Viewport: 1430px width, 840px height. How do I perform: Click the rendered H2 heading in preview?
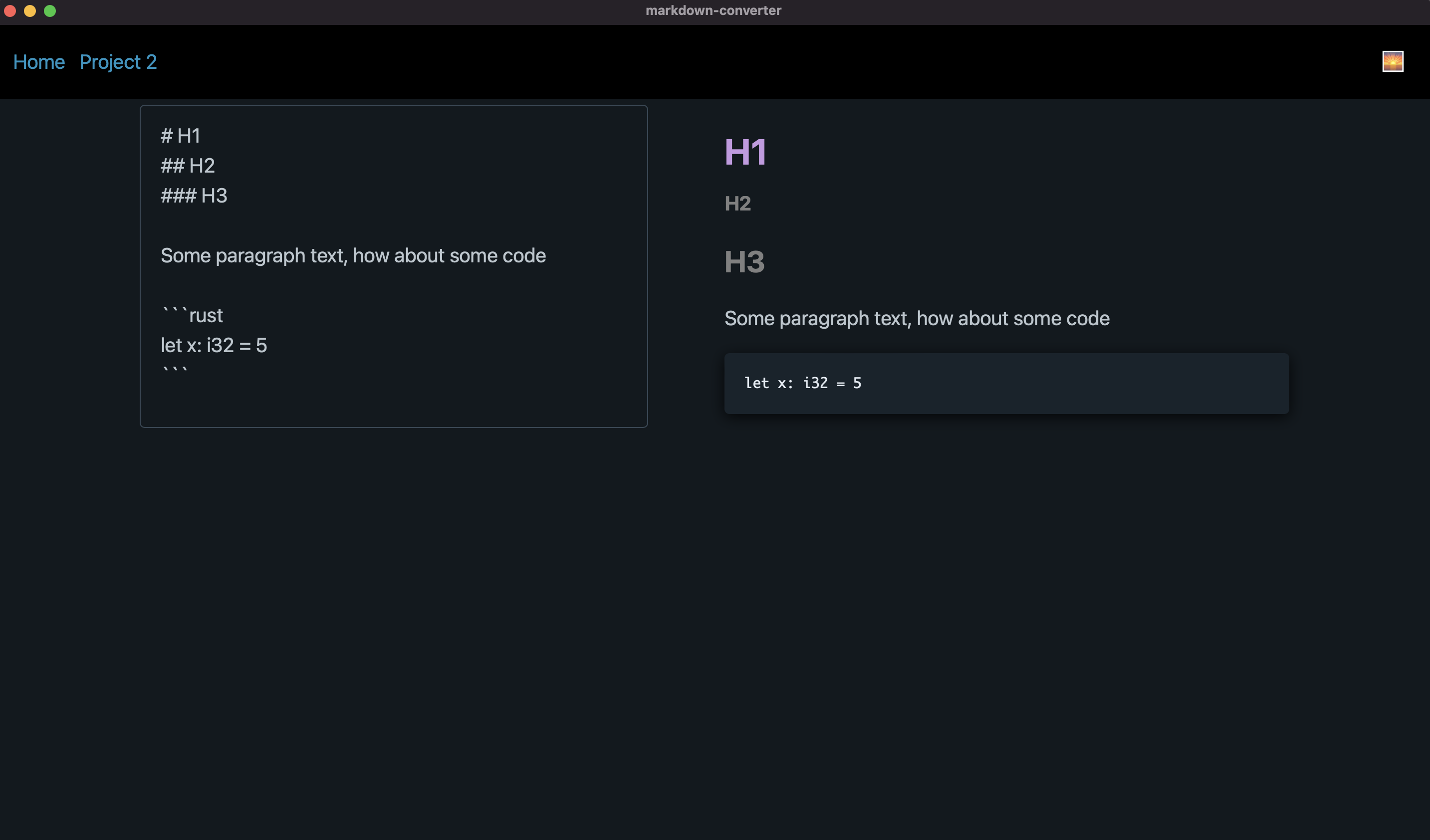[737, 204]
